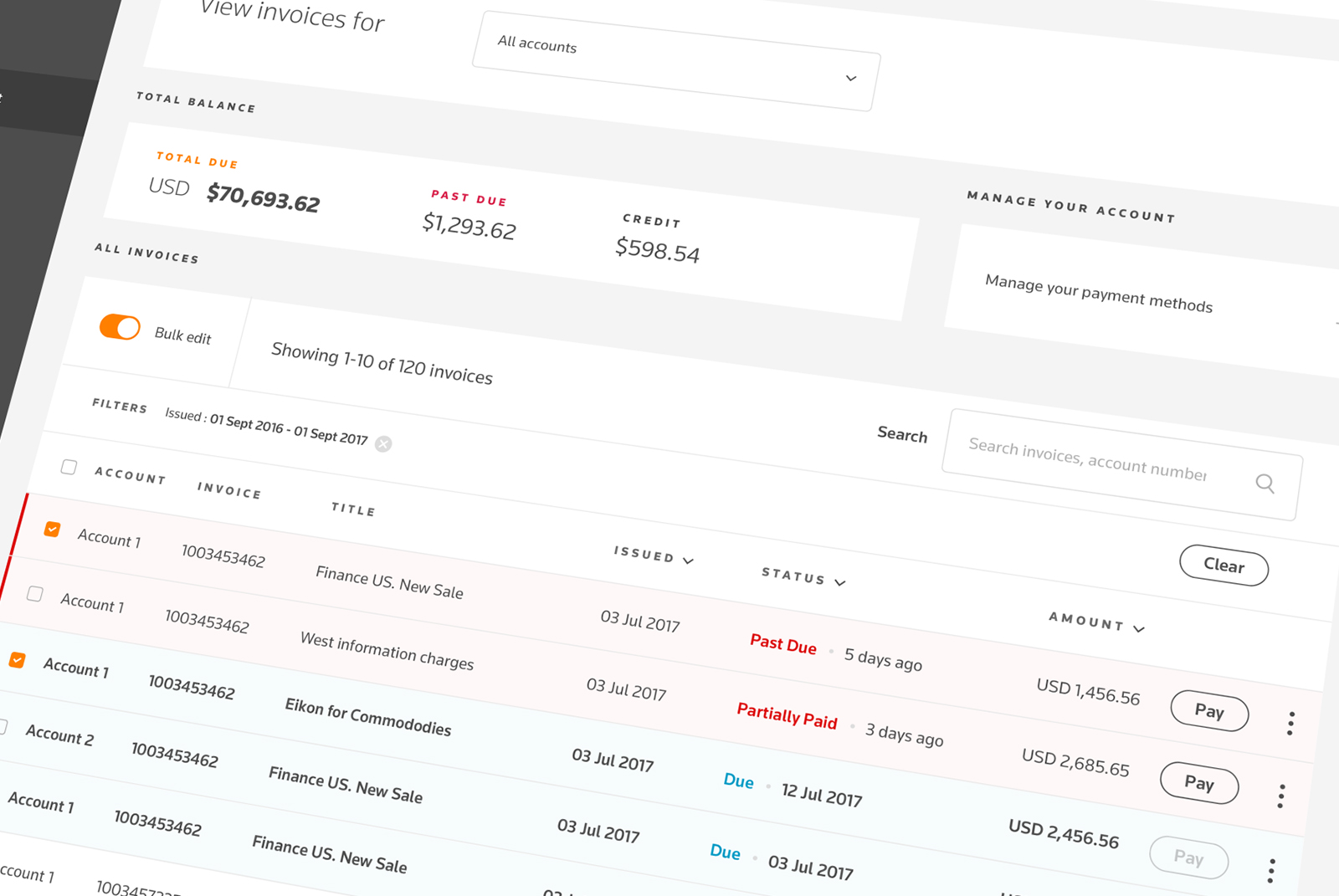Click the 12 Jul 2017 due date

pos(821,794)
